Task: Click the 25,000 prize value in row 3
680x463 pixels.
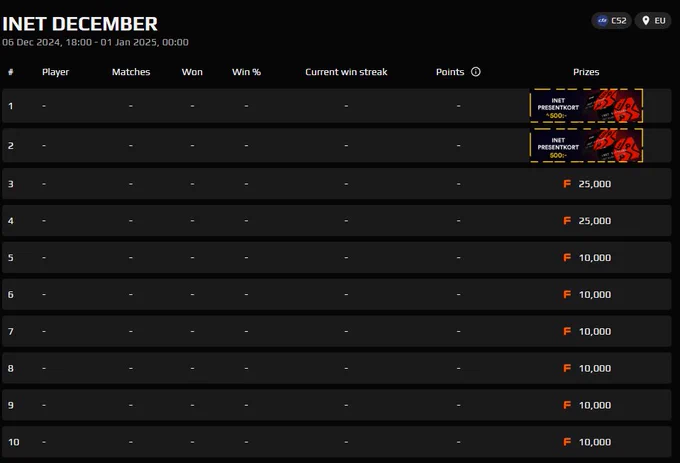Action: [x=595, y=184]
